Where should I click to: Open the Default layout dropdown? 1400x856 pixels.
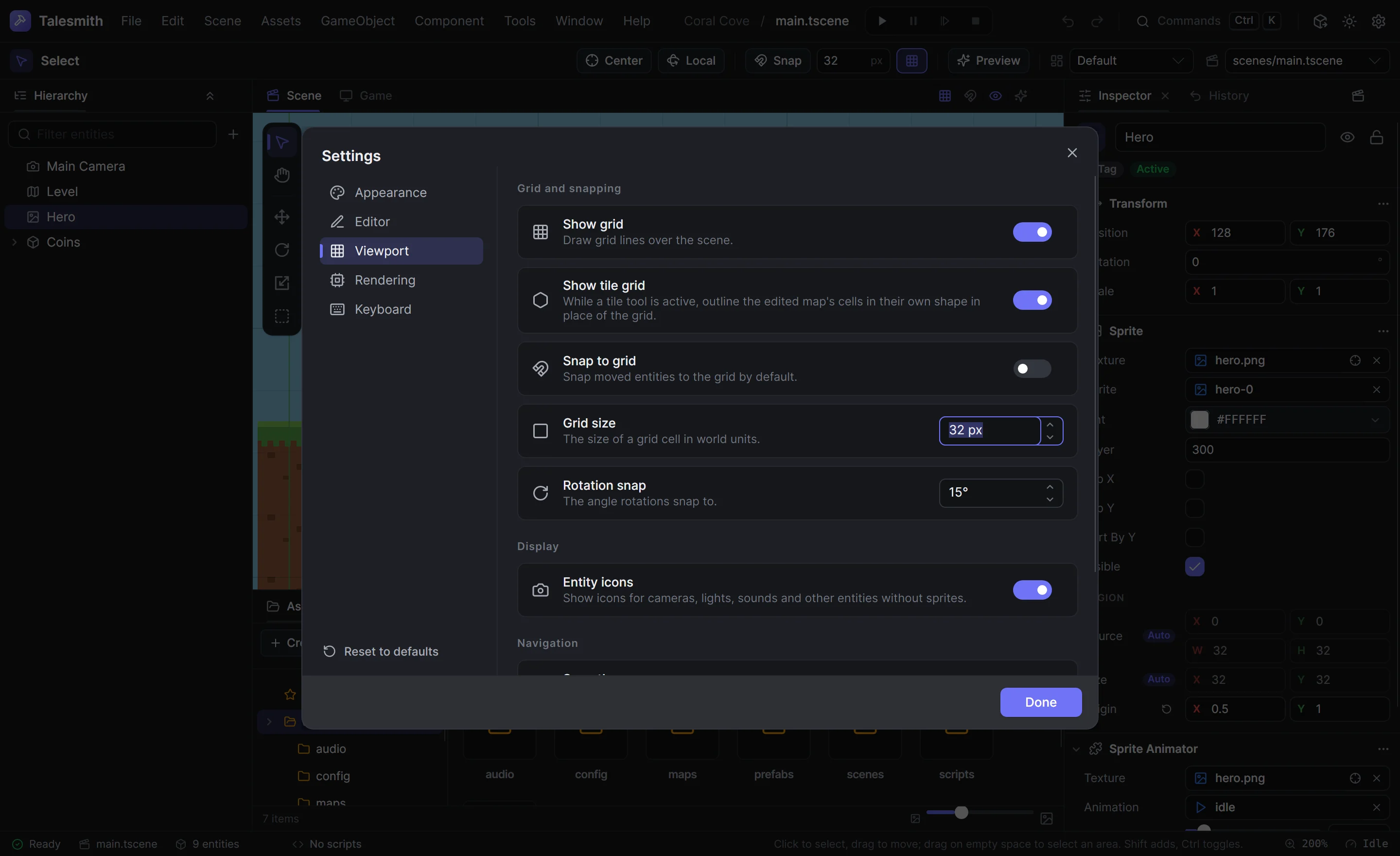(1131, 61)
